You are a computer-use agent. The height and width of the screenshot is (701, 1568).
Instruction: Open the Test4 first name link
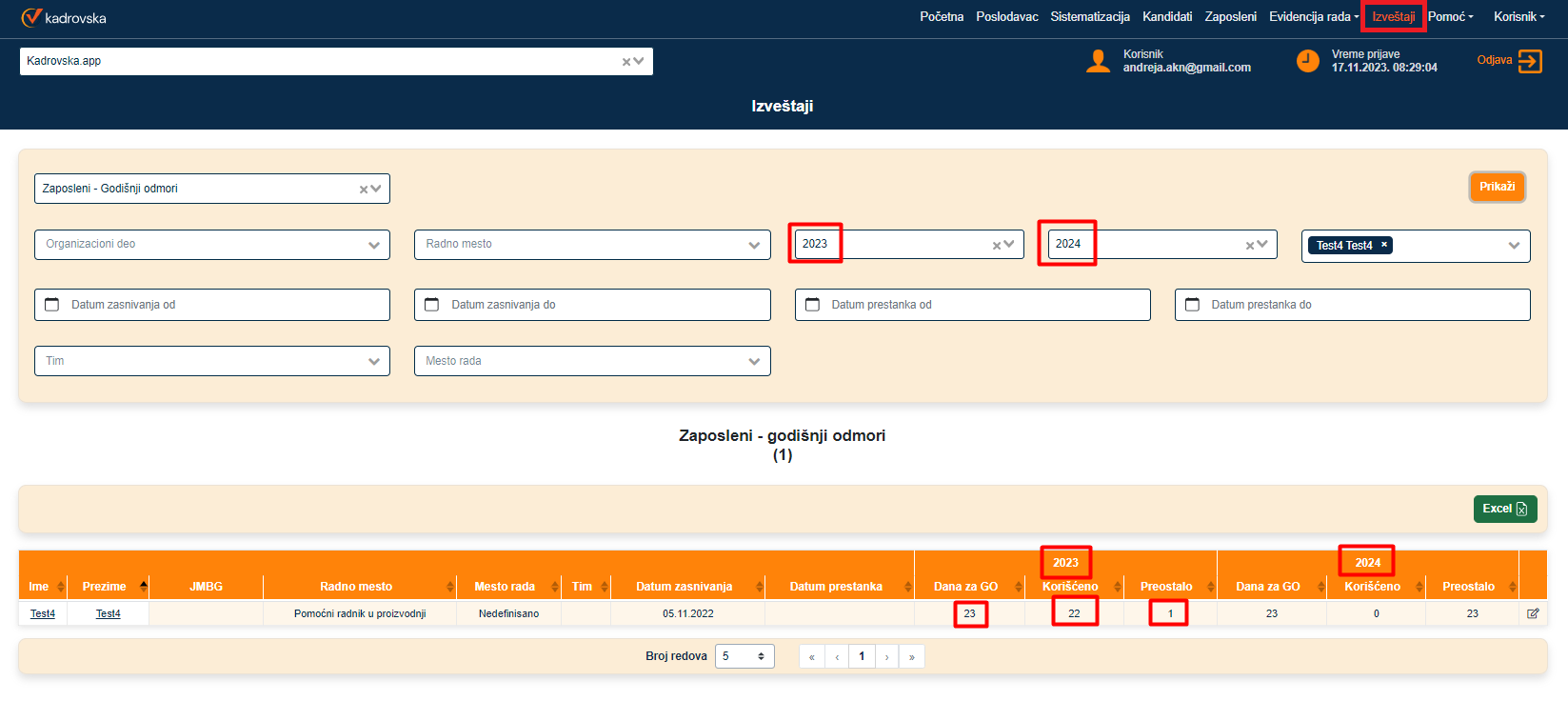[x=43, y=613]
